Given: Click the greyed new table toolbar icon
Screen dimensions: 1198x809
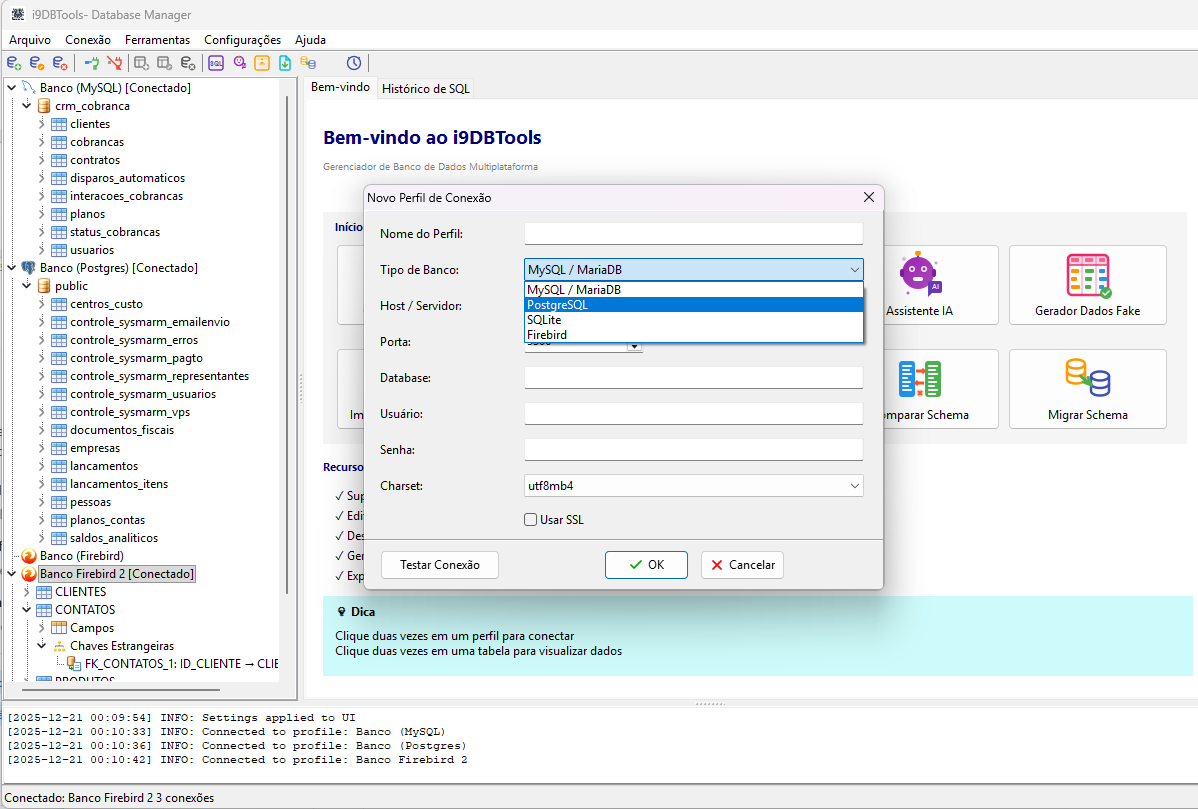Looking at the screenshot, I should [141, 63].
